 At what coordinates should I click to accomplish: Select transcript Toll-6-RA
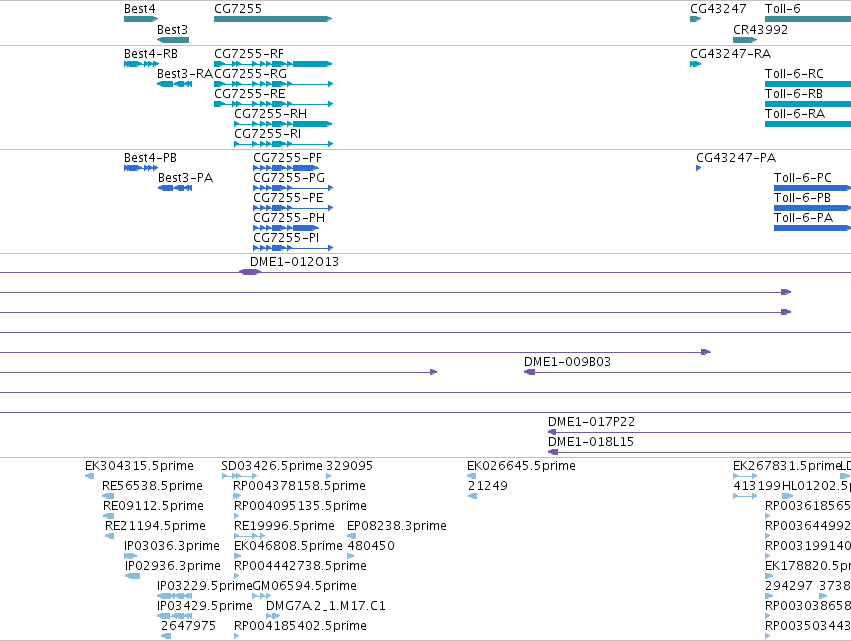(x=808, y=124)
